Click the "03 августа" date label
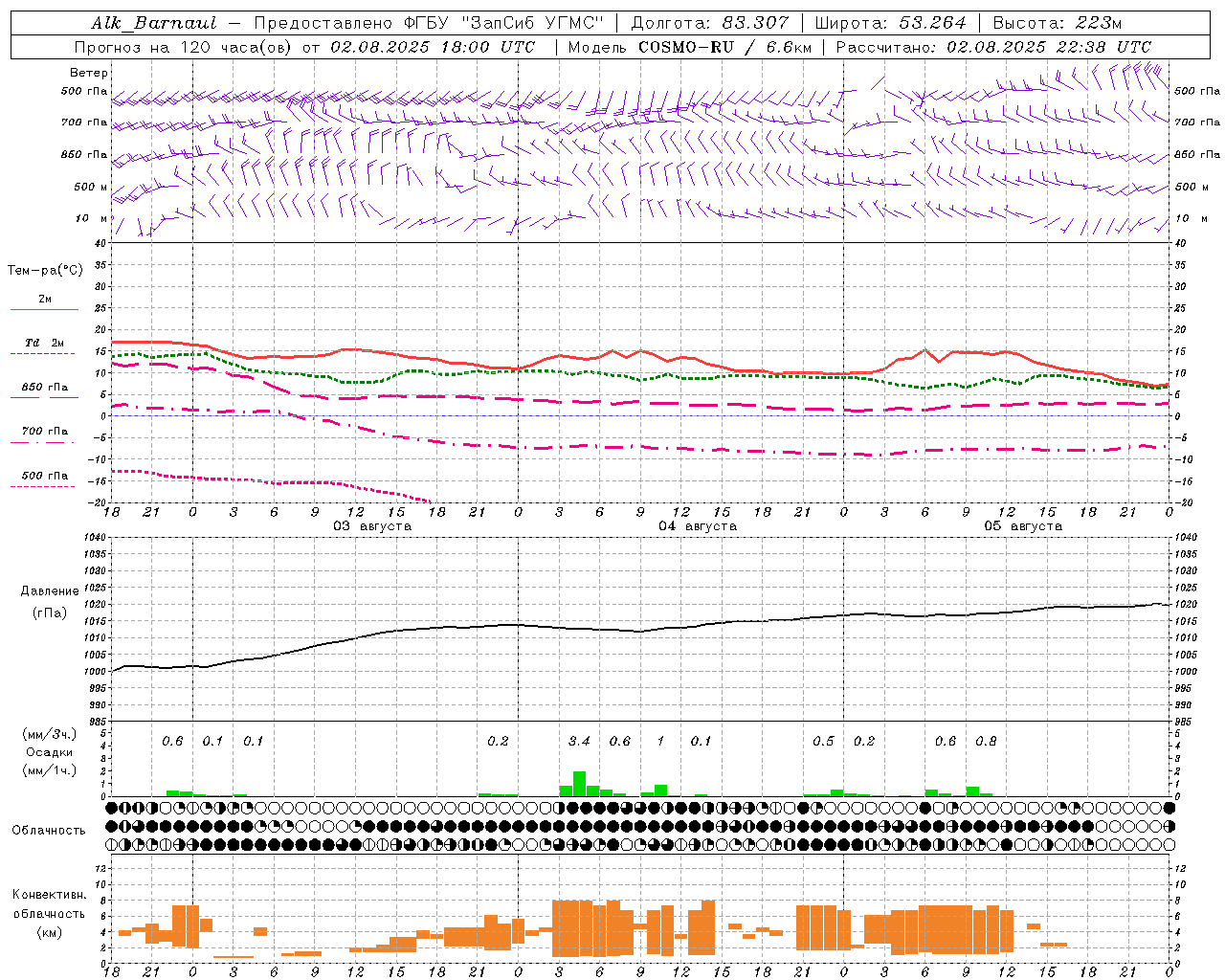Image resolution: width=1225 pixels, height=980 pixels. click(372, 526)
